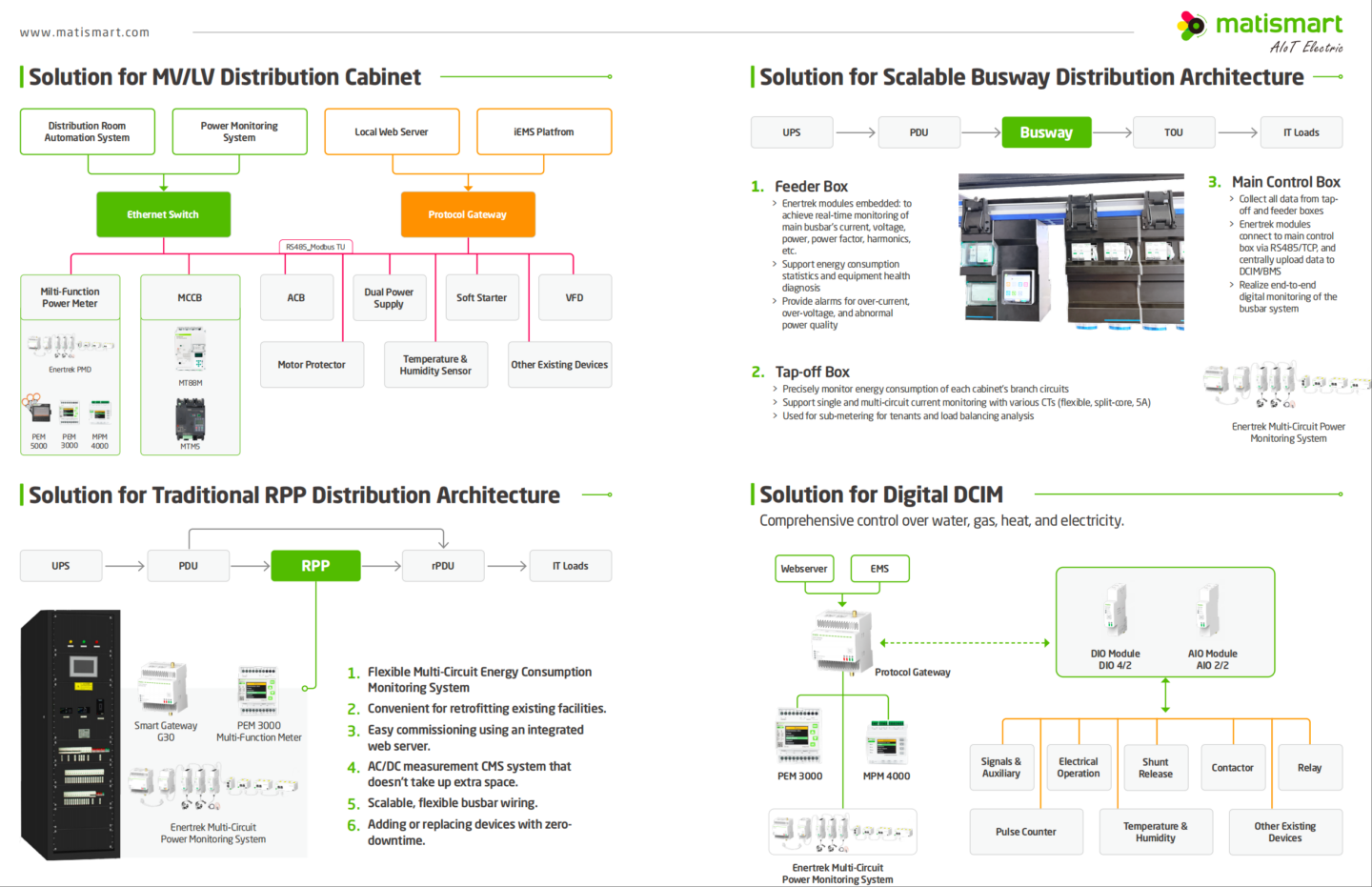Click the Signals & Auxiliary box
The image size is (1372, 887).
click(x=1001, y=768)
